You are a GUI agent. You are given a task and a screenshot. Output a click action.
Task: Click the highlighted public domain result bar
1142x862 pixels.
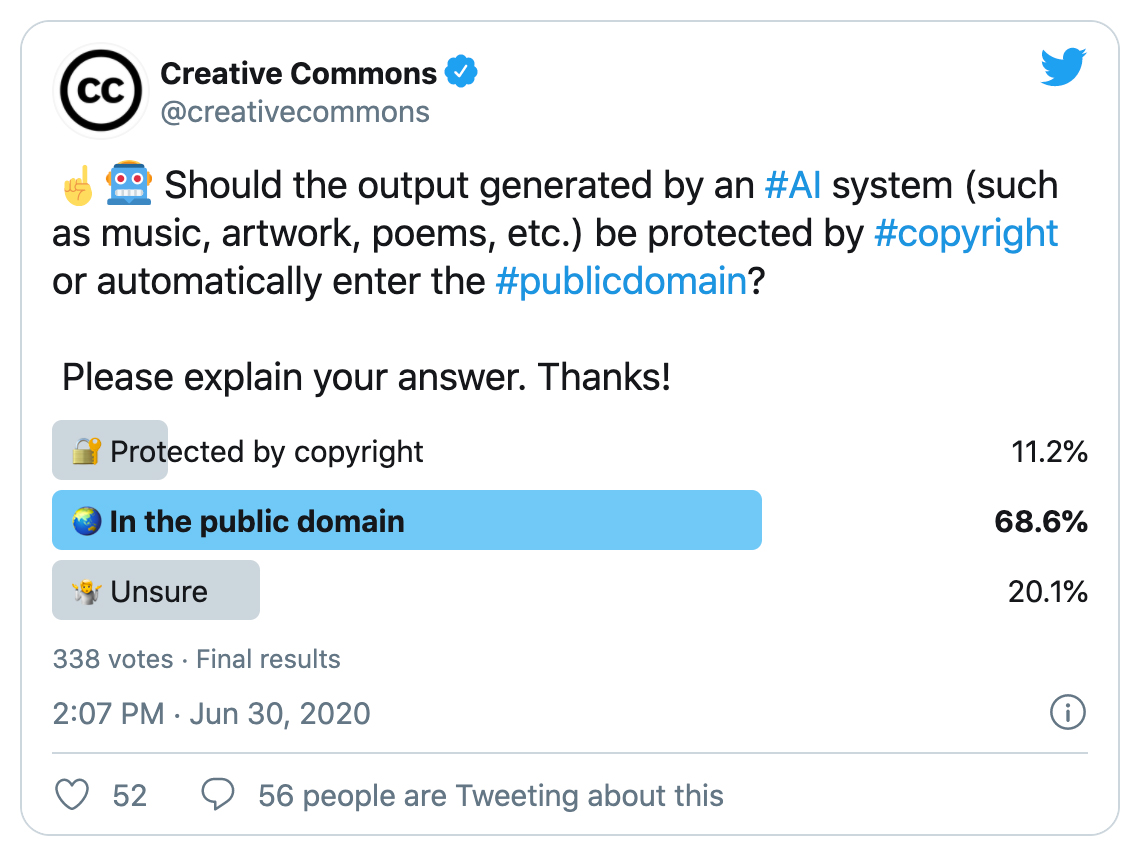pyautogui.click(x=400, y=520)
